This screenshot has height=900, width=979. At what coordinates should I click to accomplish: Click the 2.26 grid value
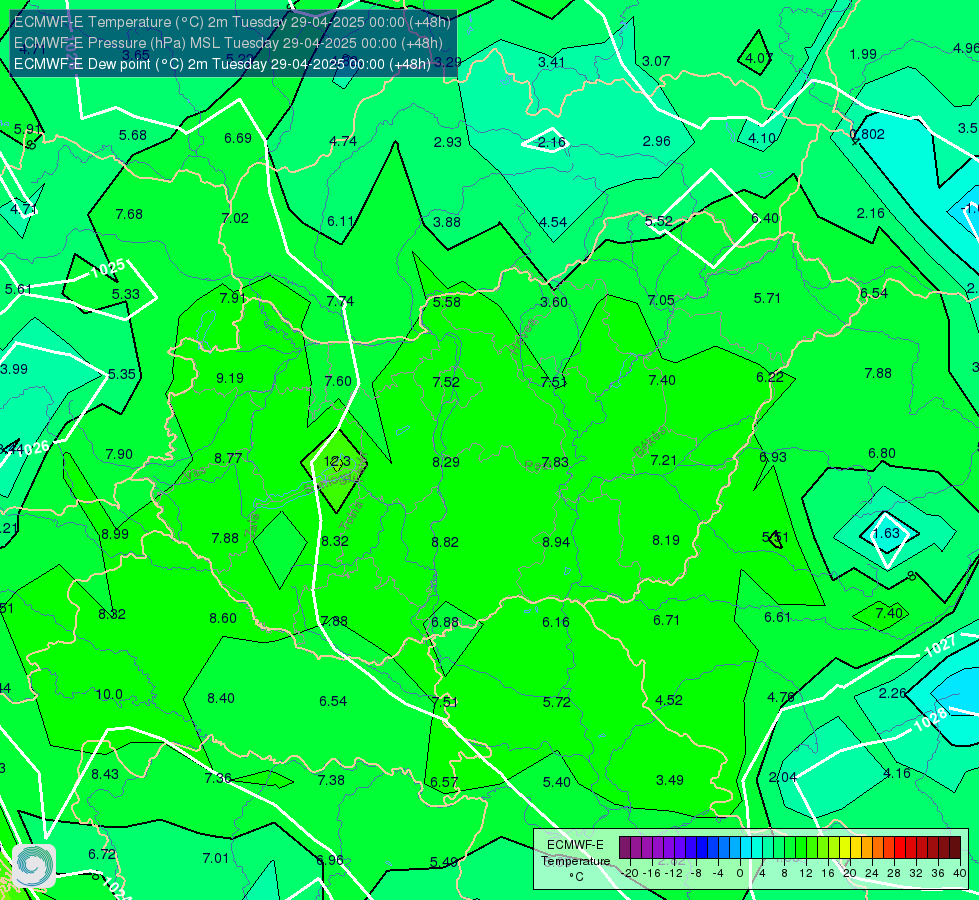click(892, 693)
